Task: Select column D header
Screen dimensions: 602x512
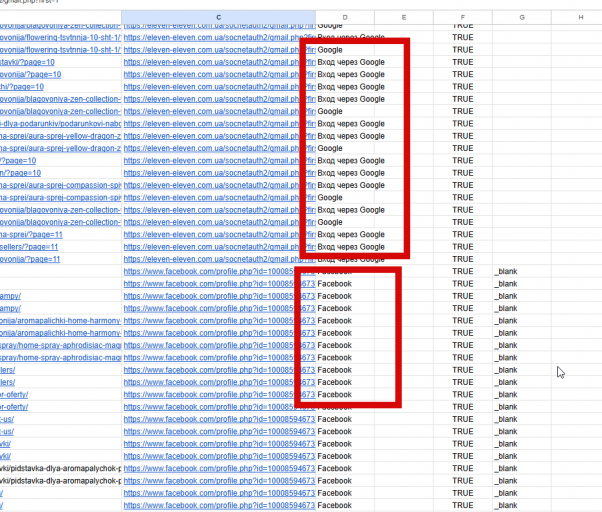Action: pos(345,17)
